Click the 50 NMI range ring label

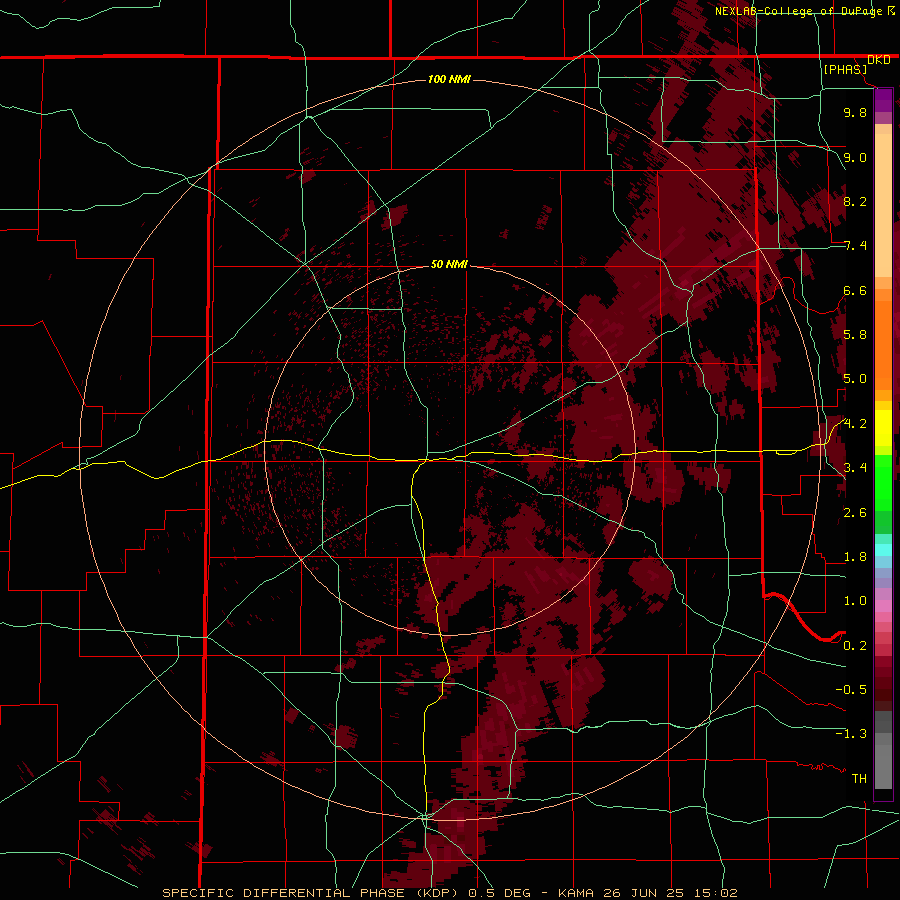[449, 264]
